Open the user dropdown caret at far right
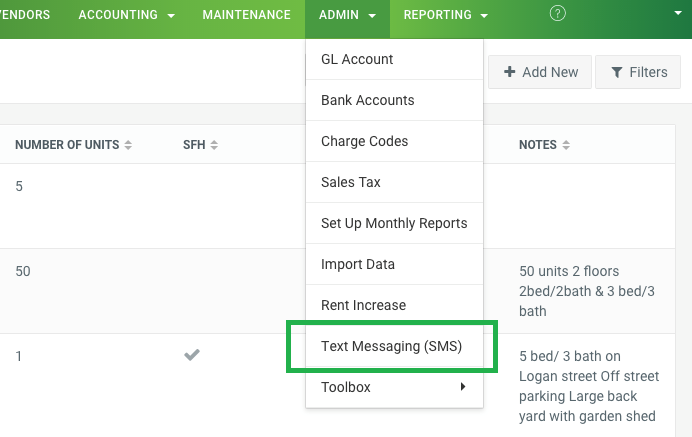Viewport: 692px width, 437px height. pyautogui.click(x=678, y=14)
